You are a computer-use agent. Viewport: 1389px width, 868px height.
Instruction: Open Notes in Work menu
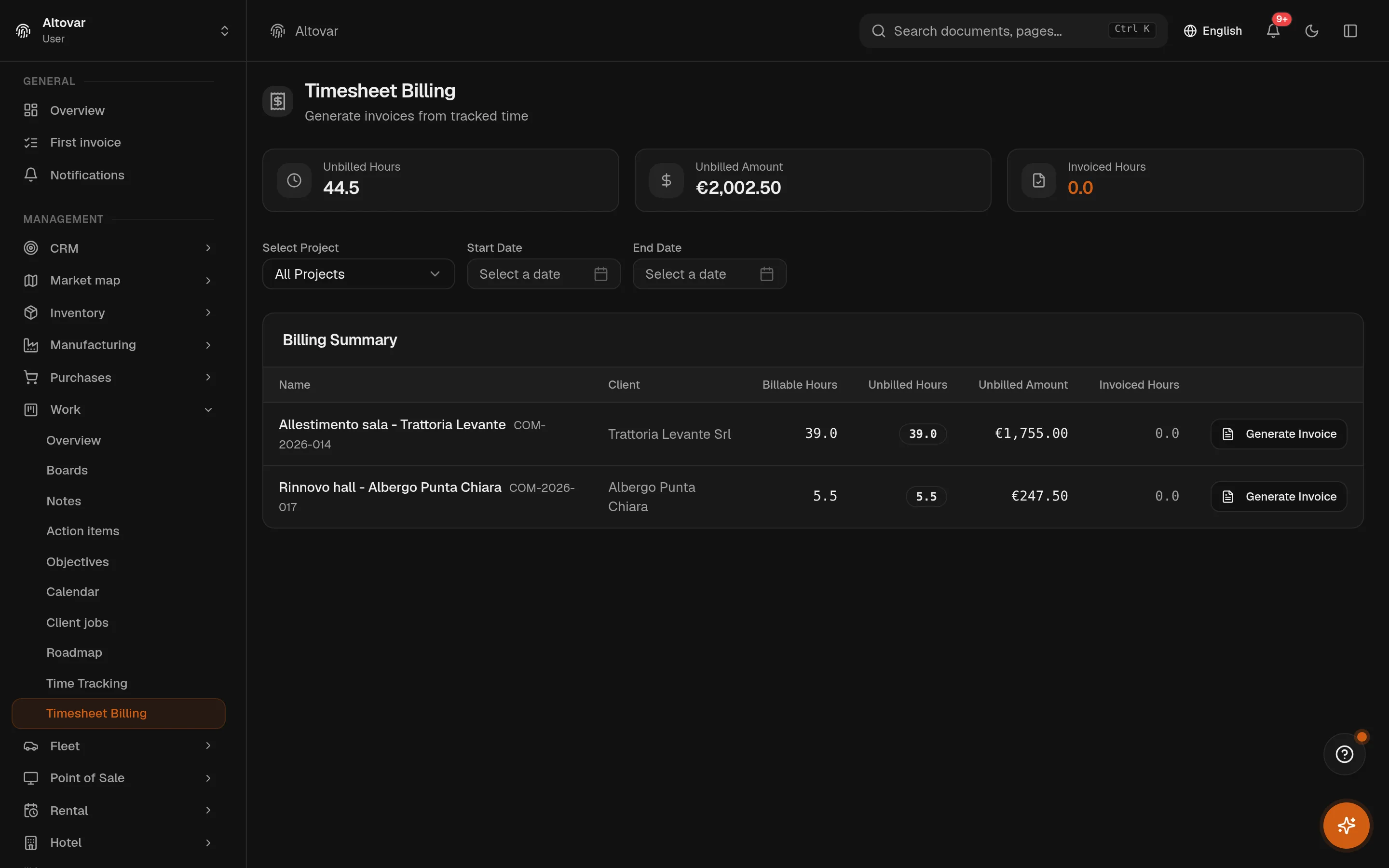[118, 501]
